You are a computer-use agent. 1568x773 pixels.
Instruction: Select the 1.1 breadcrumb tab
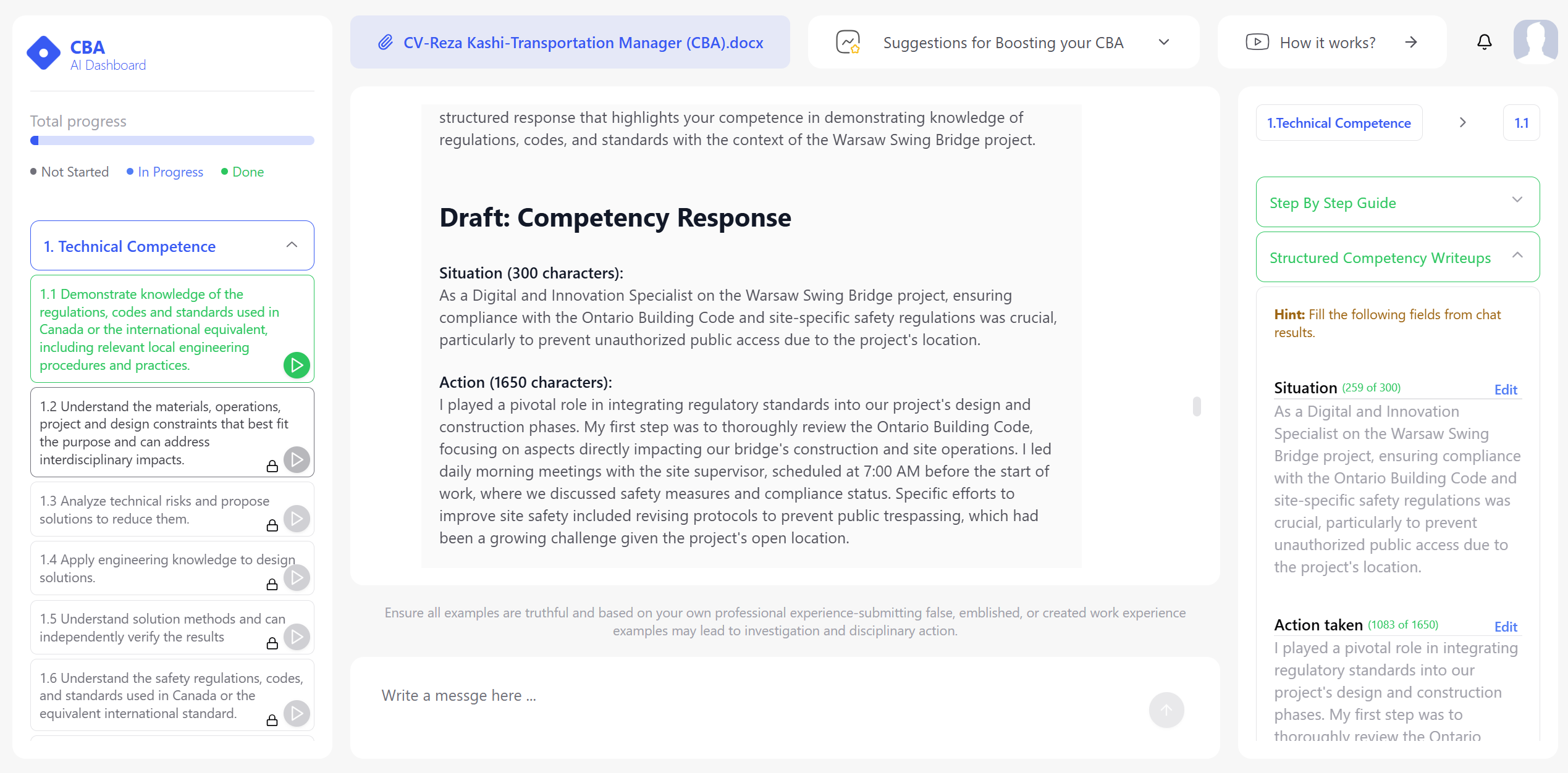tap(1521, 123)
